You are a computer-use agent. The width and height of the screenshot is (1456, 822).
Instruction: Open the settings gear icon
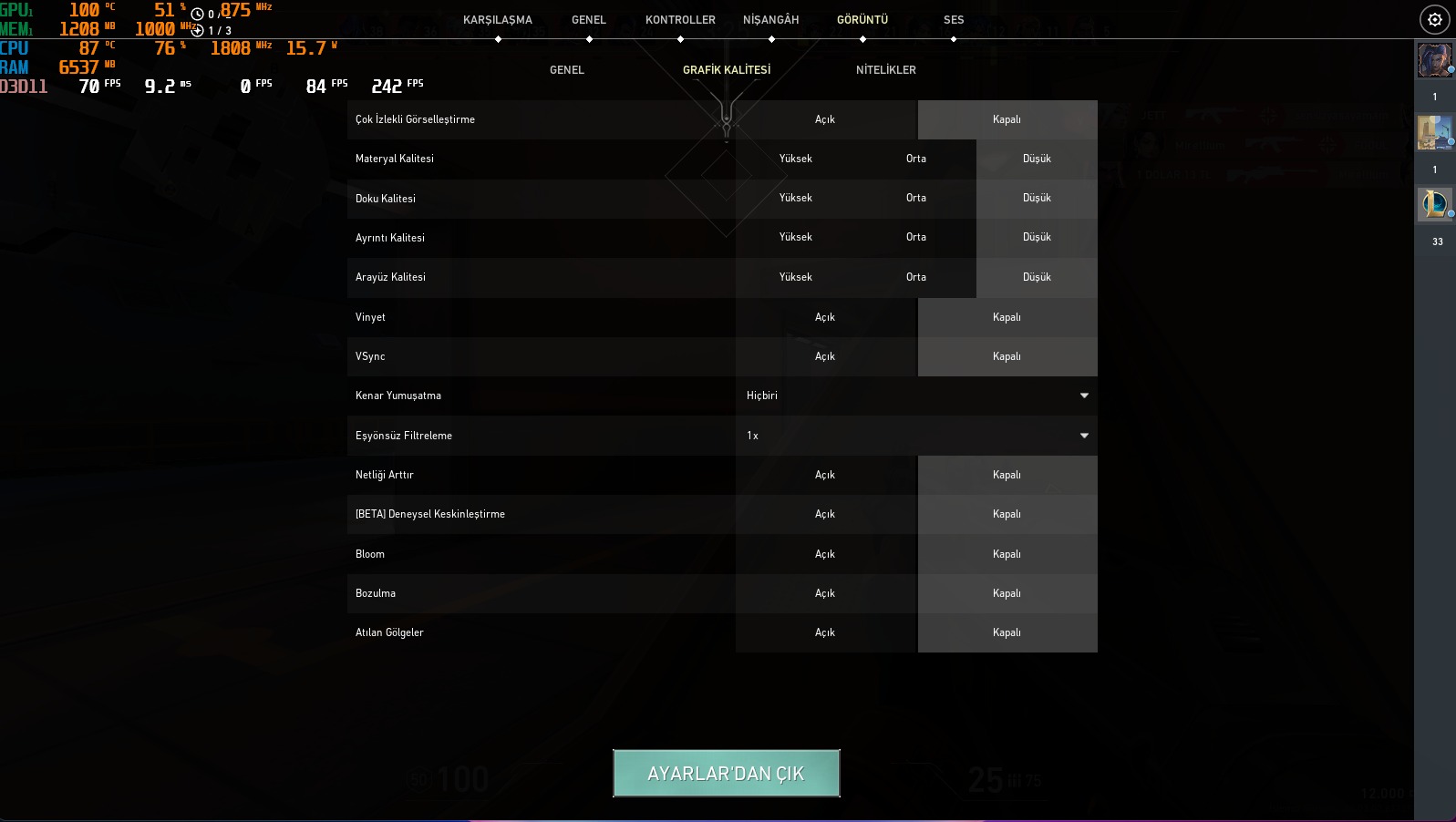pyautogui.click(x=1434, y=19)
